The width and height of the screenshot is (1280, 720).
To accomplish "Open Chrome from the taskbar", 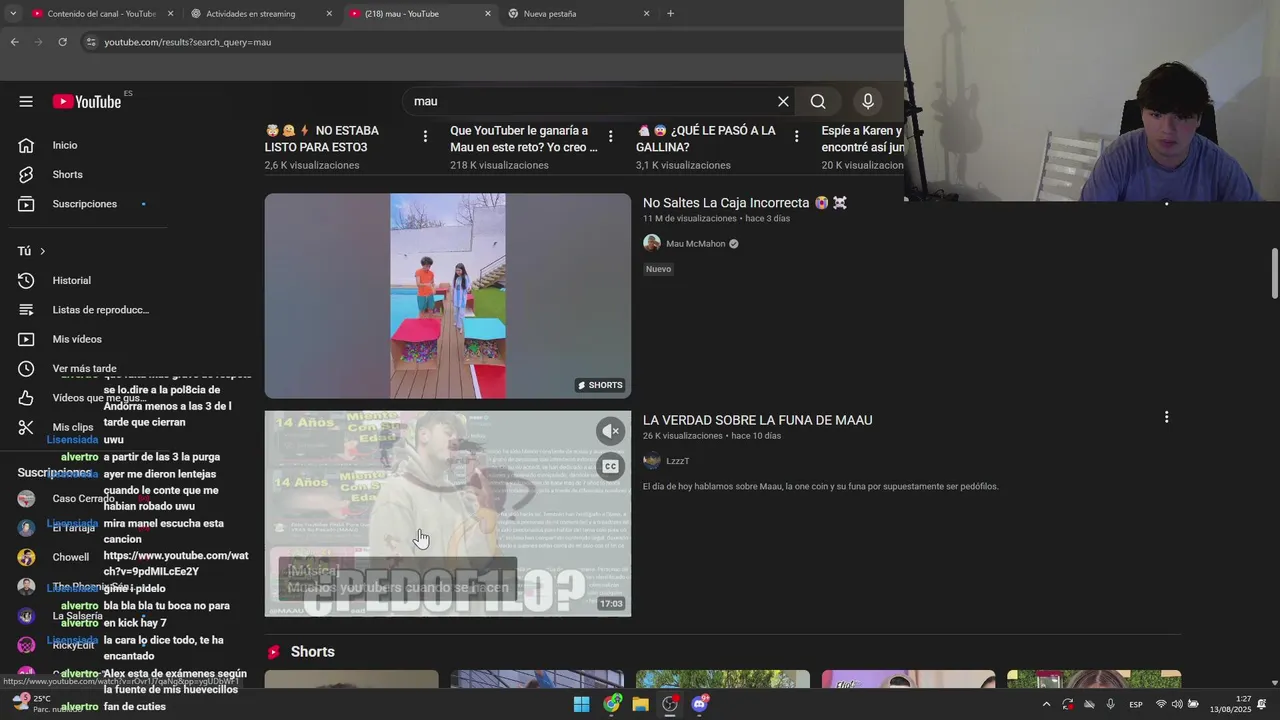I will (x=611, y=704).
